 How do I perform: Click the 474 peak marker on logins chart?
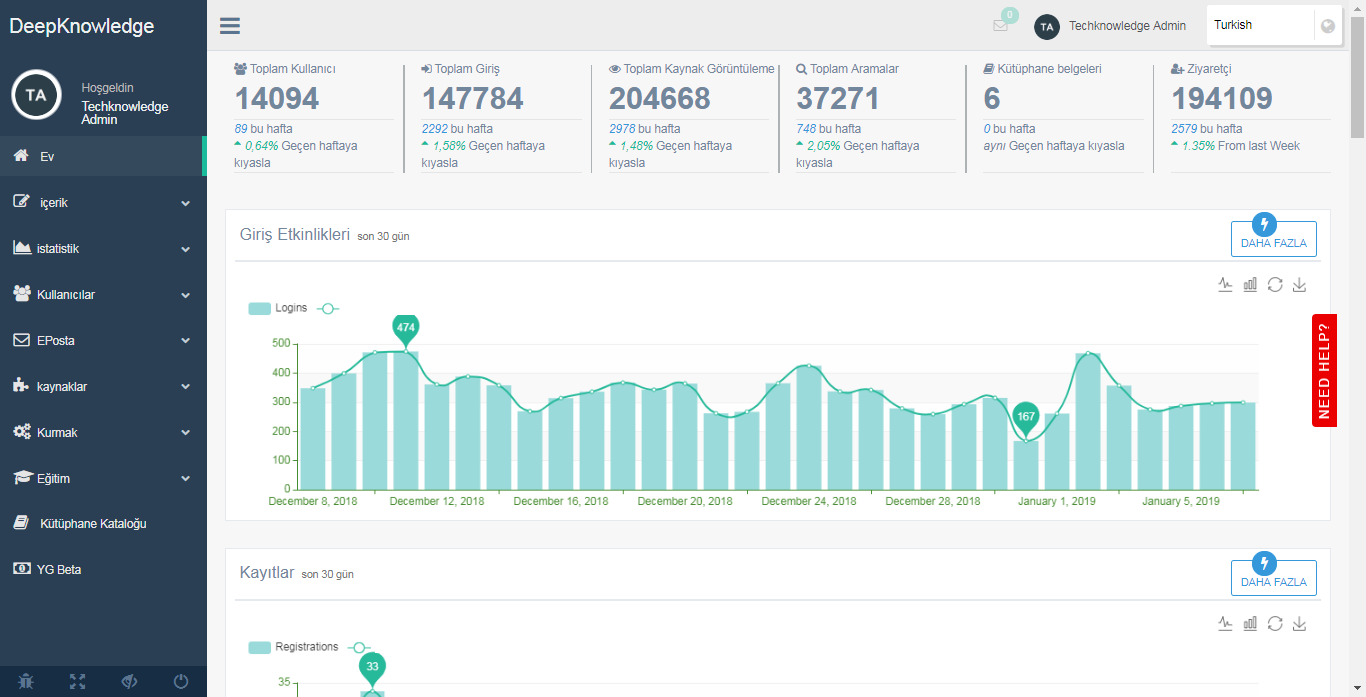coord(405,328)
